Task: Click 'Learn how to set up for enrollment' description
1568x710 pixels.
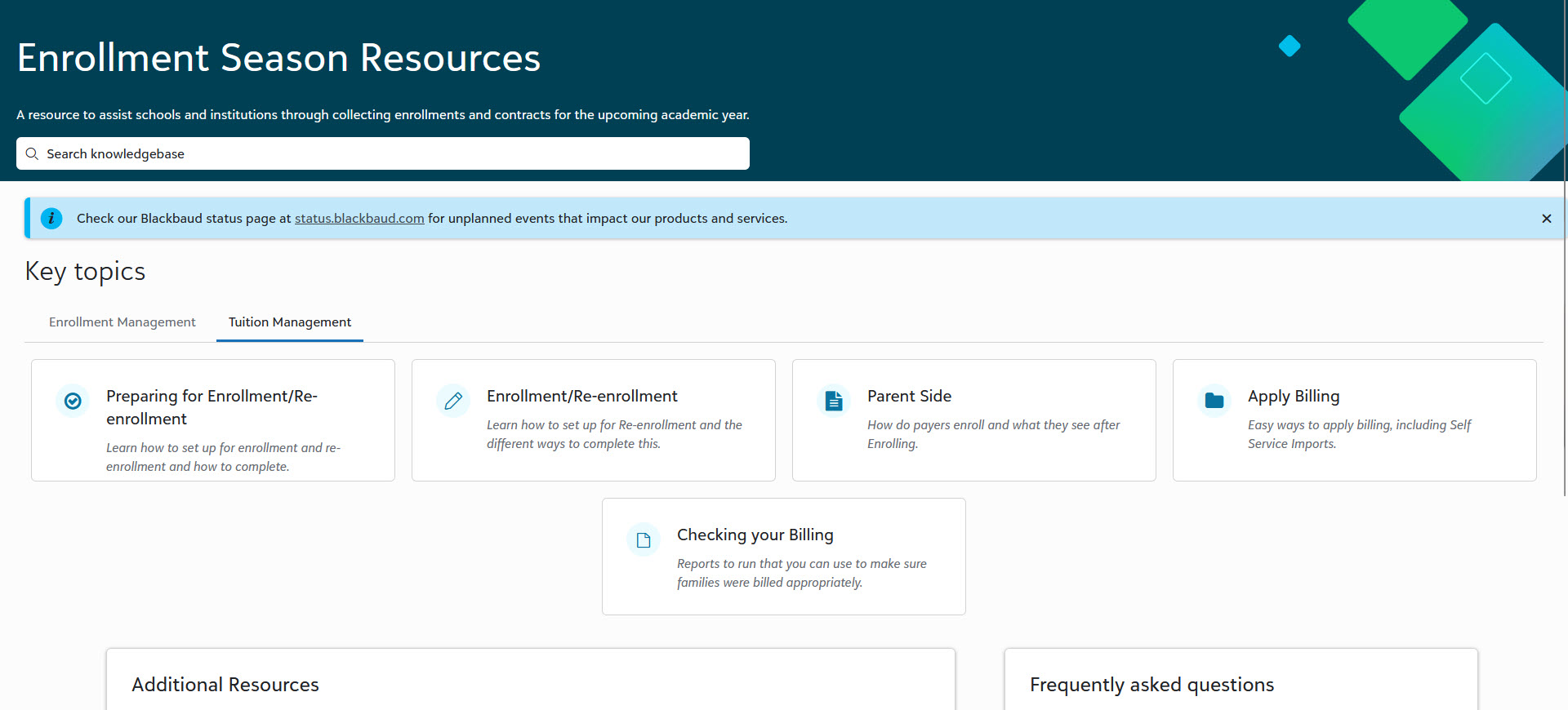Action: (x=223, y=457)
